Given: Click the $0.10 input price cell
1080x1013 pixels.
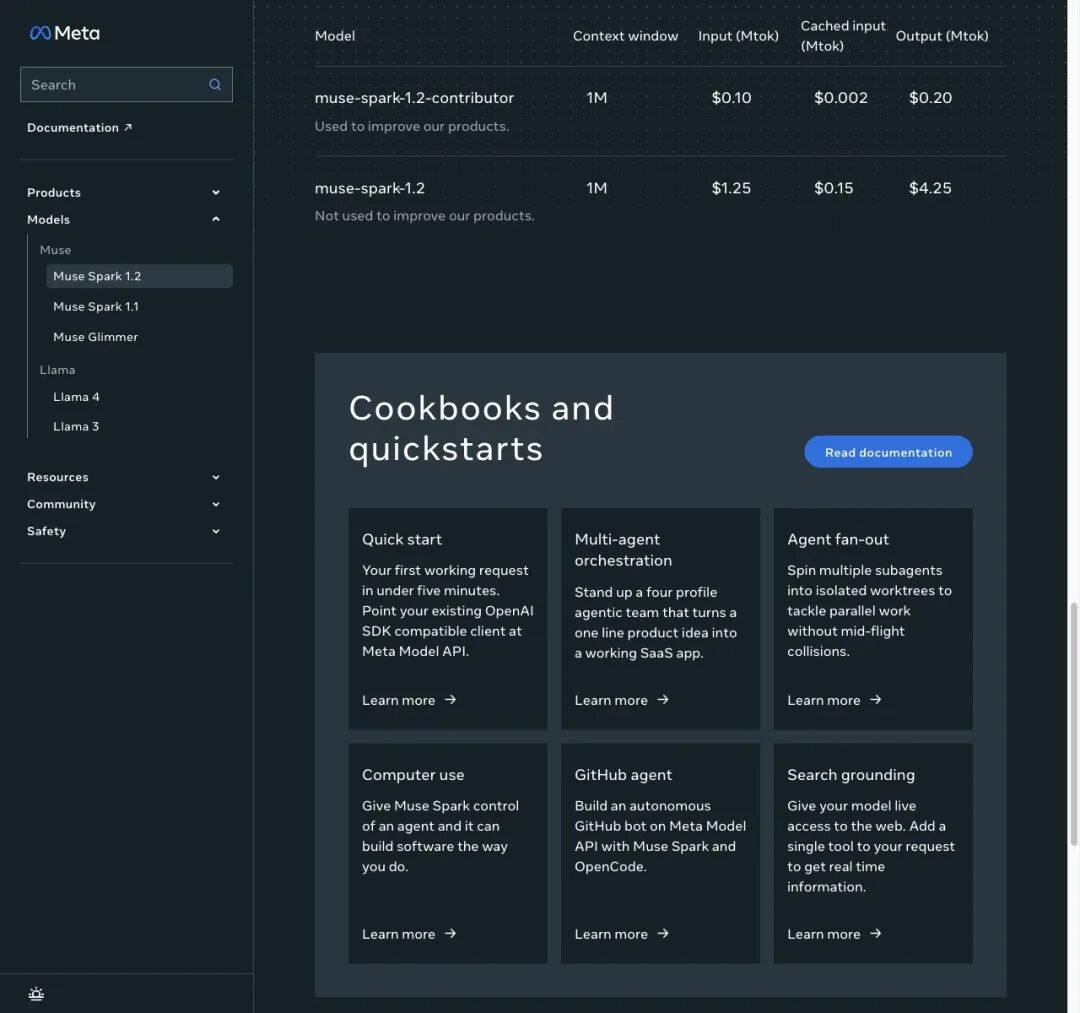Looking at the screenshot, I should click(731, 98).
